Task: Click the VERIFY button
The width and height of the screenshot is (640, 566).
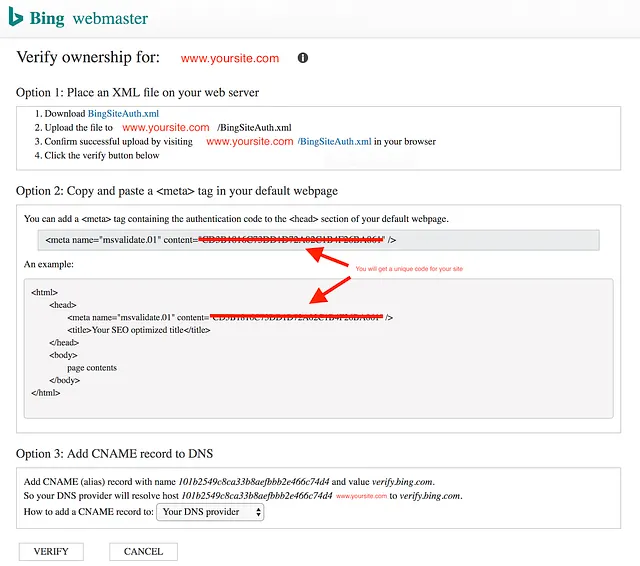Action: pos(51,551)
